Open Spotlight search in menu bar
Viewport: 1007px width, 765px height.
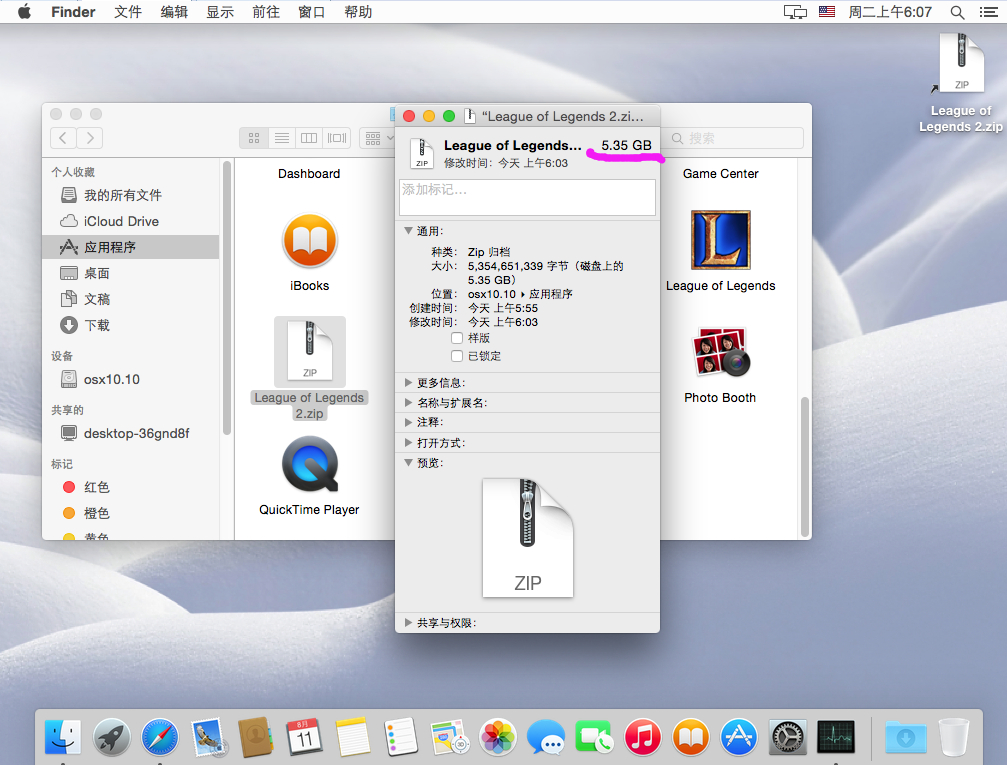pyautogui.click(x=957, y=12)
